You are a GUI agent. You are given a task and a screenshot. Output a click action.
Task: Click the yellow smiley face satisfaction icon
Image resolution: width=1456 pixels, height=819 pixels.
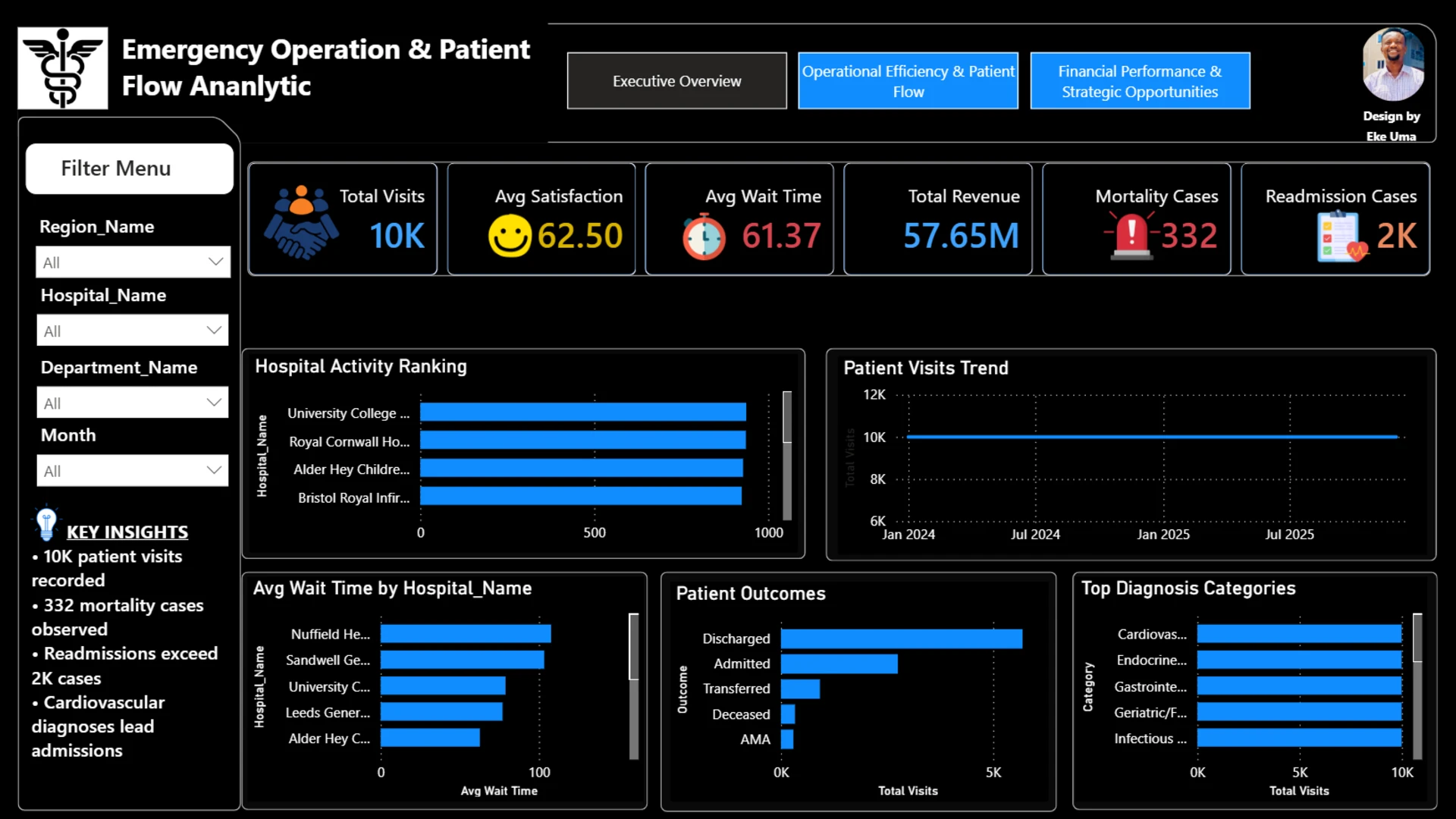click(510, 236)
